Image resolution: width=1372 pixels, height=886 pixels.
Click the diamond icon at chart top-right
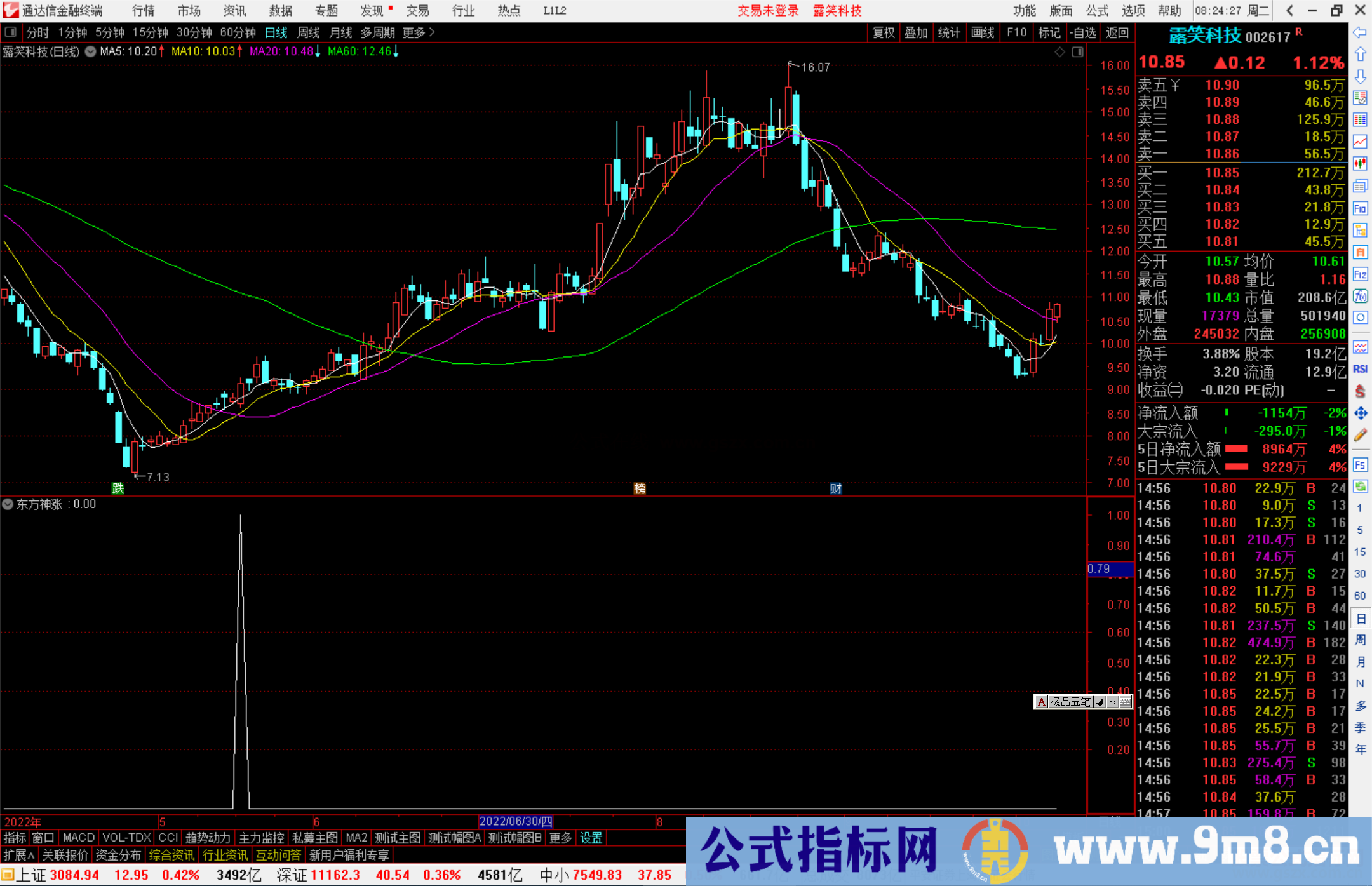(x=1059, y=52)
